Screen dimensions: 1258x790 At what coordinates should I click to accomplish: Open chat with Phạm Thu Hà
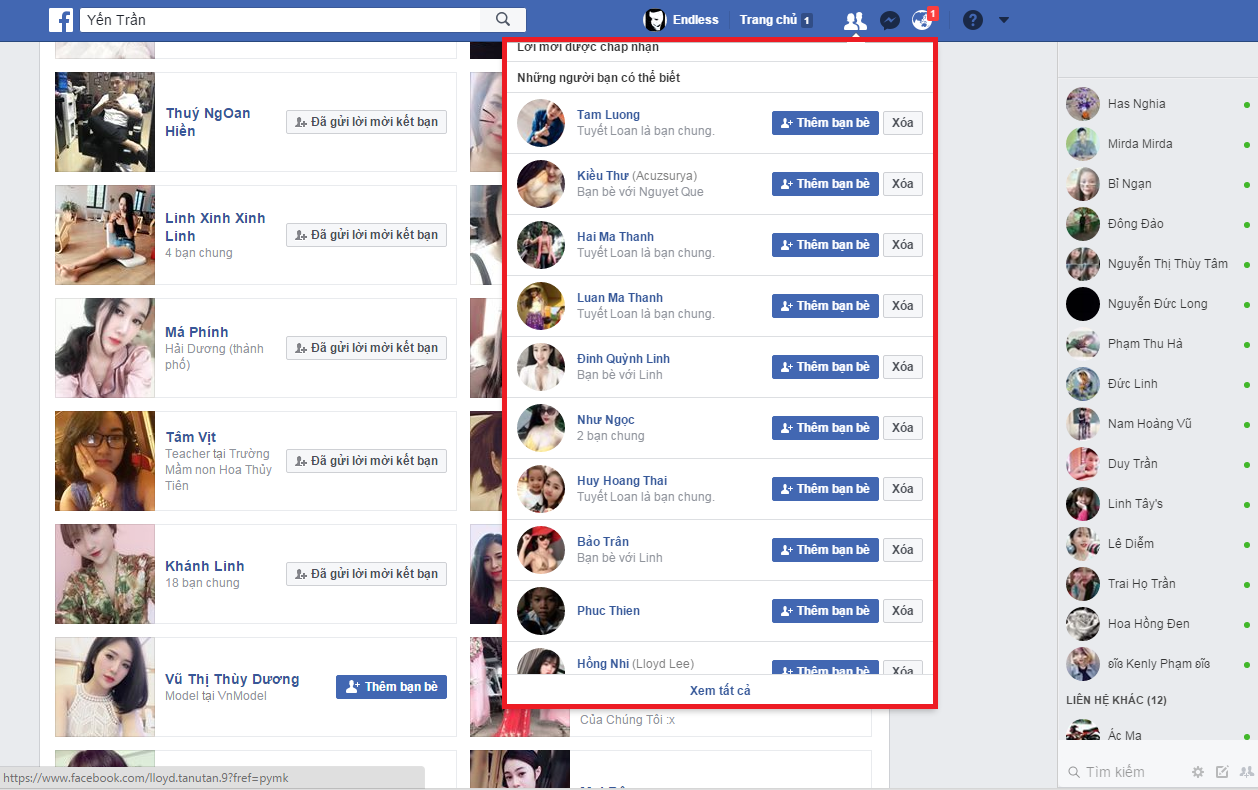pos(1157,344)
